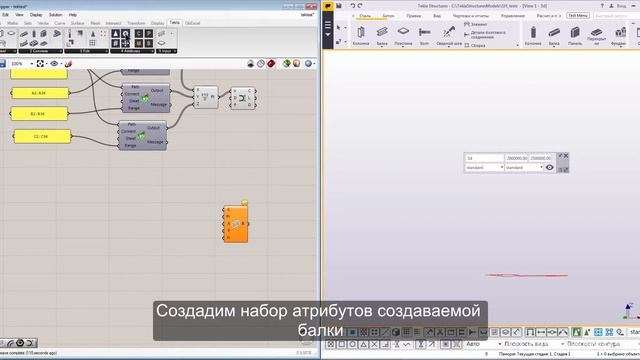Open the Управление ribbon tab in Tekla
This screenshot has width=640, height=360.
[513, 16]
